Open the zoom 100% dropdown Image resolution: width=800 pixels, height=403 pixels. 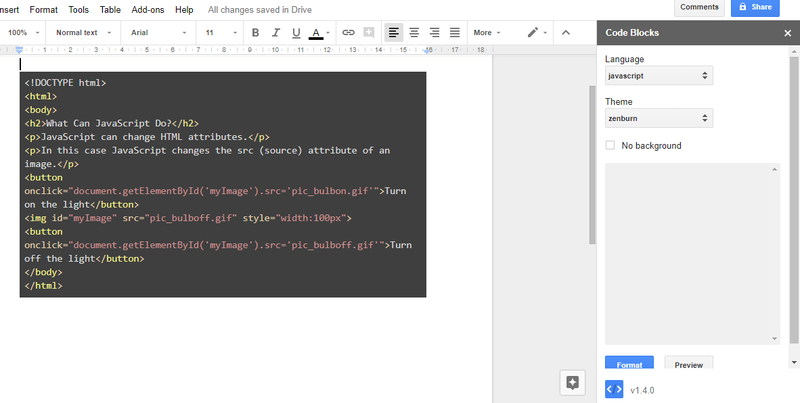pyautogui.click(x=23, y=33)
